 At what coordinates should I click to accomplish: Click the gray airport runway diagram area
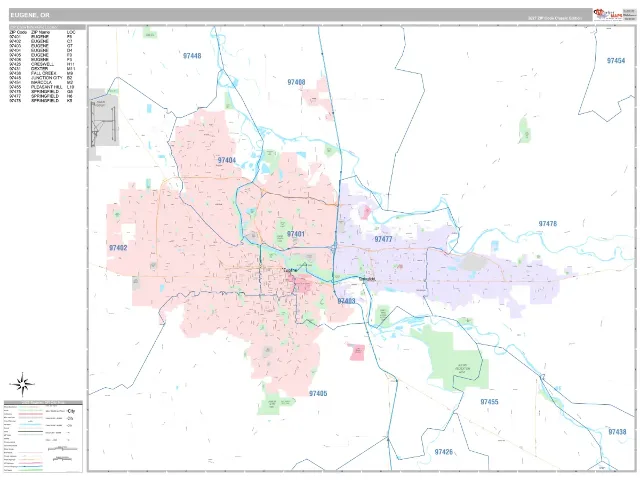104,122
